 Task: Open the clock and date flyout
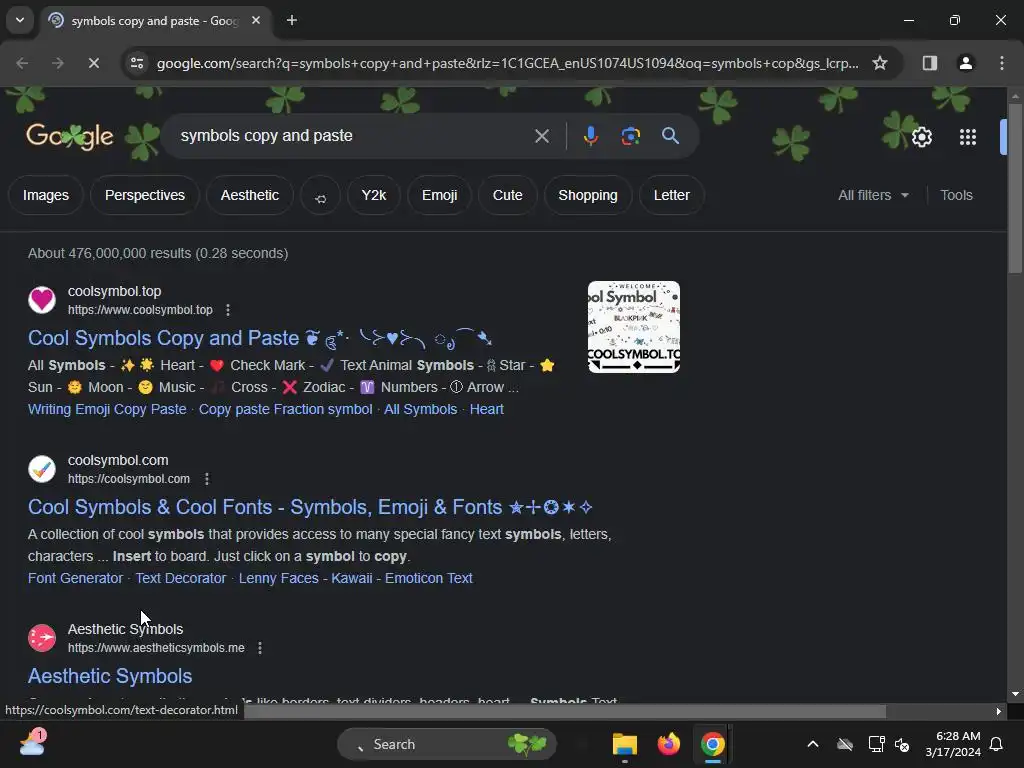coord(952,744)
